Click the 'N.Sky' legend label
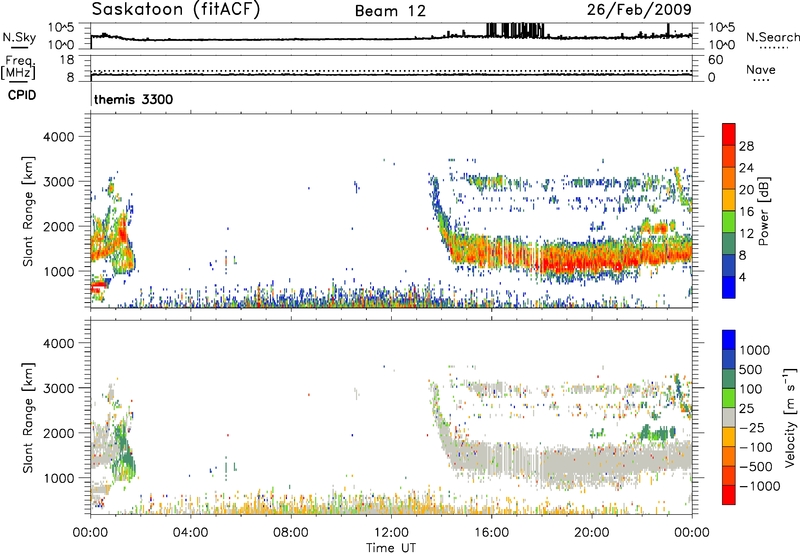Image resolution: width=800 pixels, height=554 pixels. pos(19,37)
